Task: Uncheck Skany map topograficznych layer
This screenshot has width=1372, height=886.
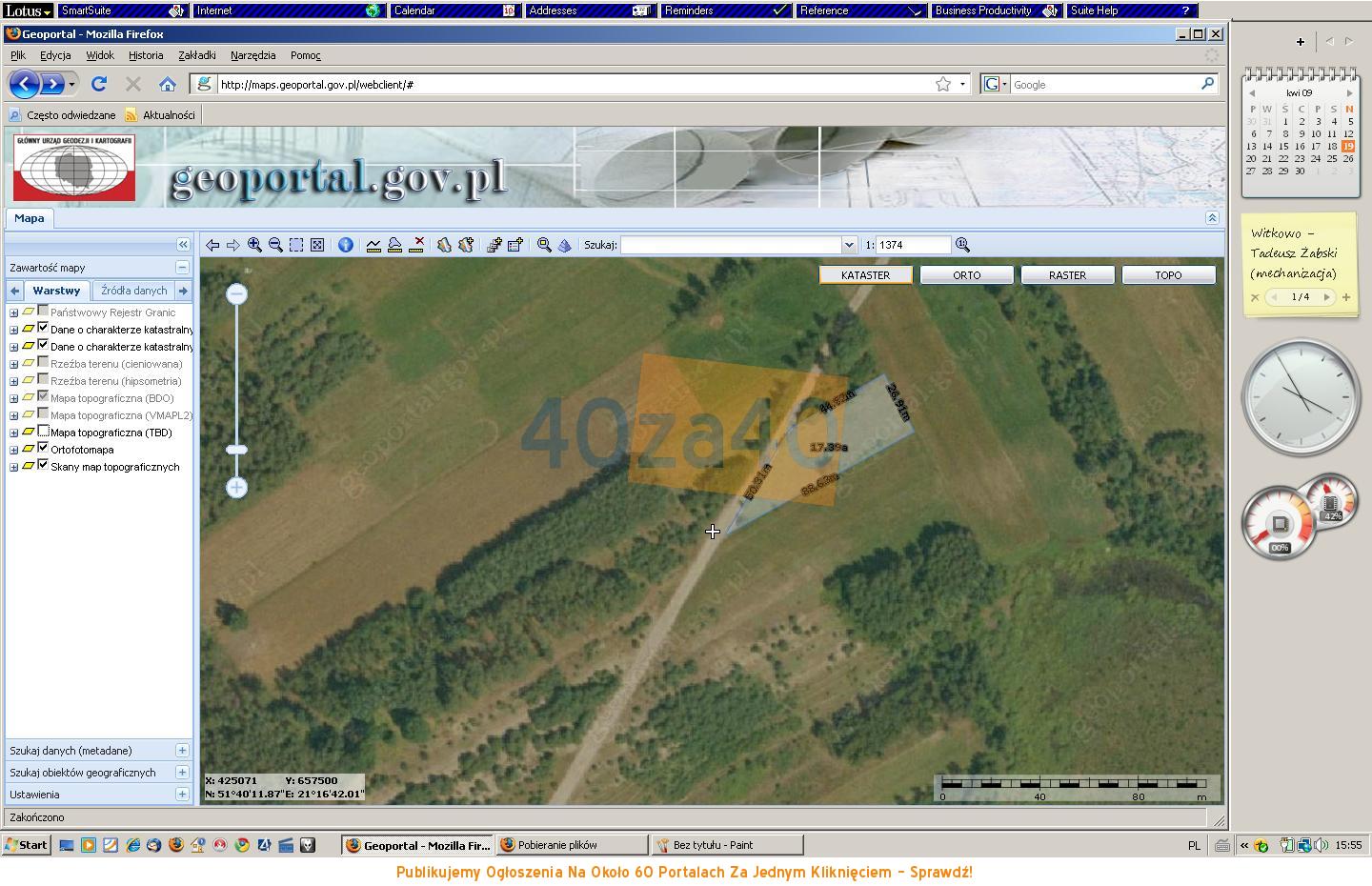Action: tap(43, 465)
